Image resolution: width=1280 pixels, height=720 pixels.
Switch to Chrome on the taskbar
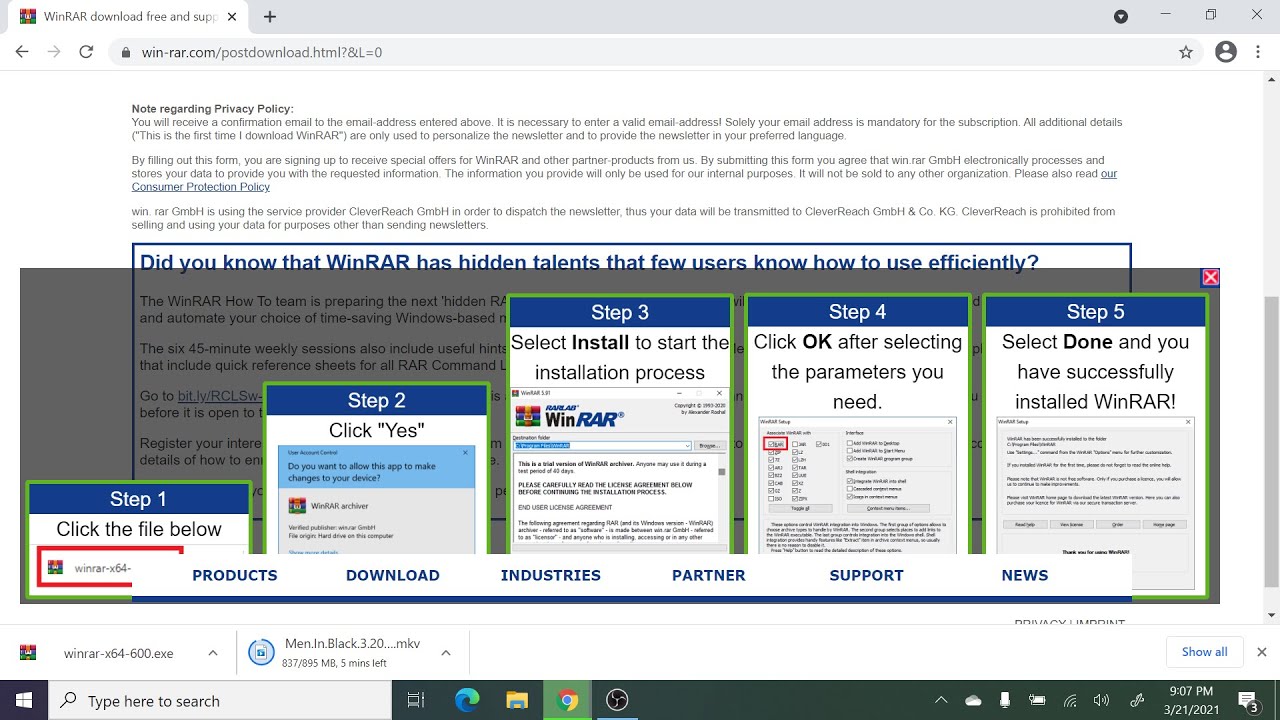pos(567,700)
